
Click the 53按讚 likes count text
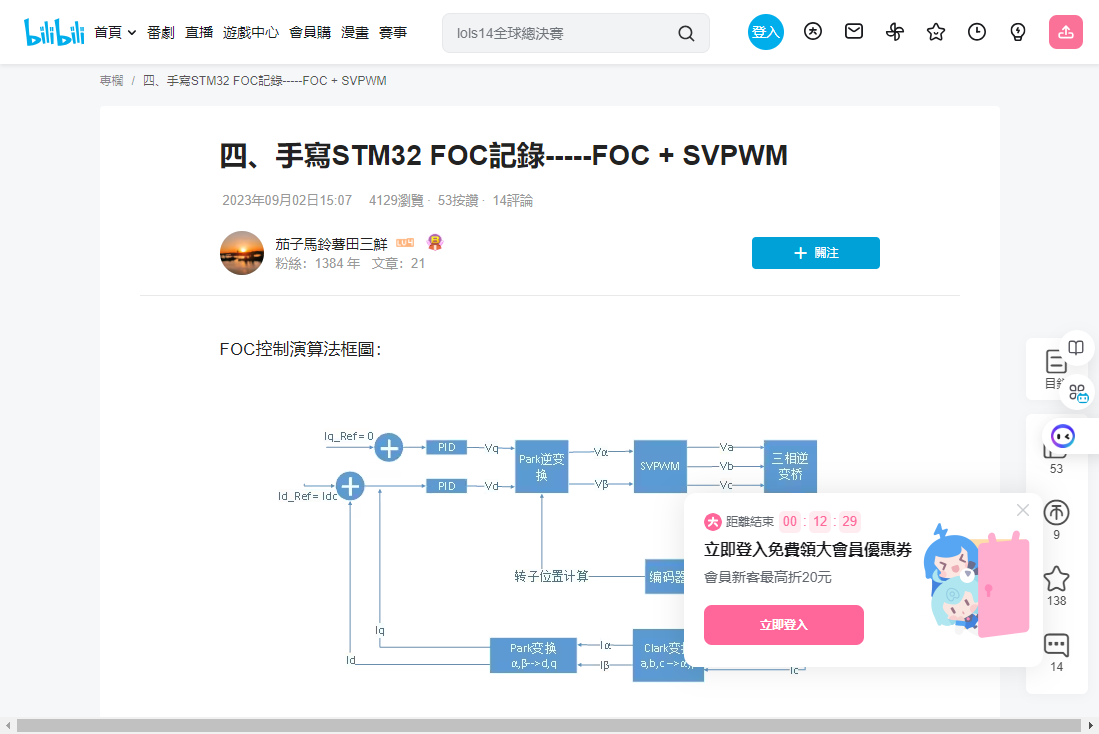pos(458,201)
